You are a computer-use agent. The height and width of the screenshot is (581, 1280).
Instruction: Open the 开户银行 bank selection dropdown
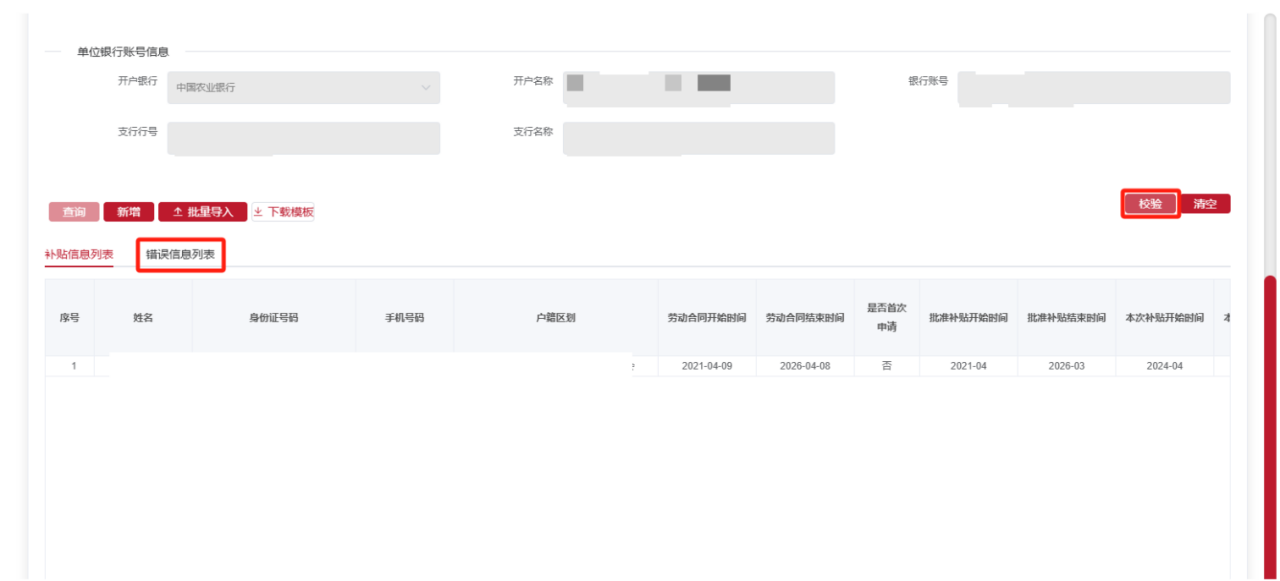(x=305, y=88)
